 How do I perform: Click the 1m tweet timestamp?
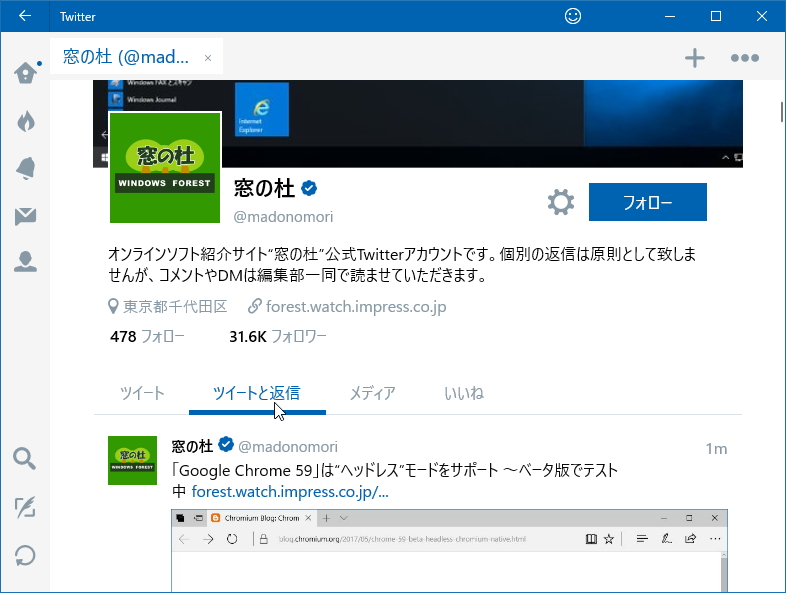(716, 449)
